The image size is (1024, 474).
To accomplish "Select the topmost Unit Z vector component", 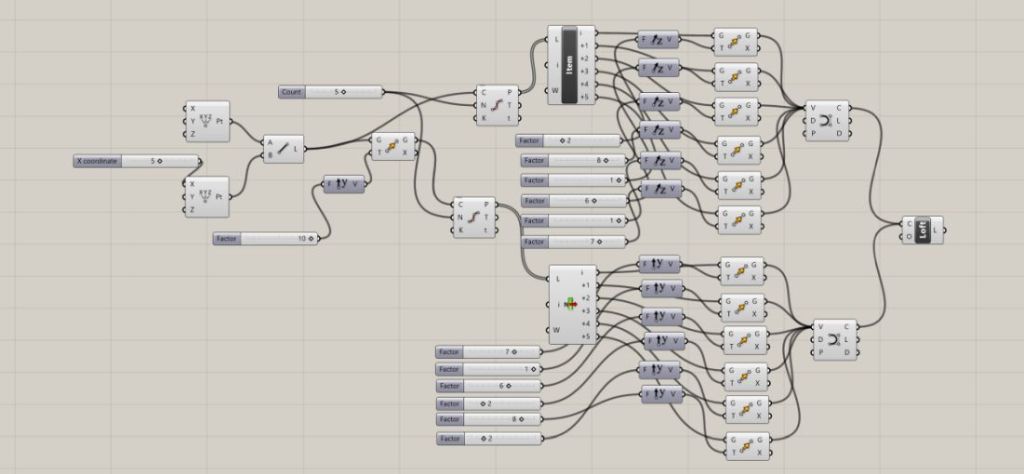I will pos(658,41).
